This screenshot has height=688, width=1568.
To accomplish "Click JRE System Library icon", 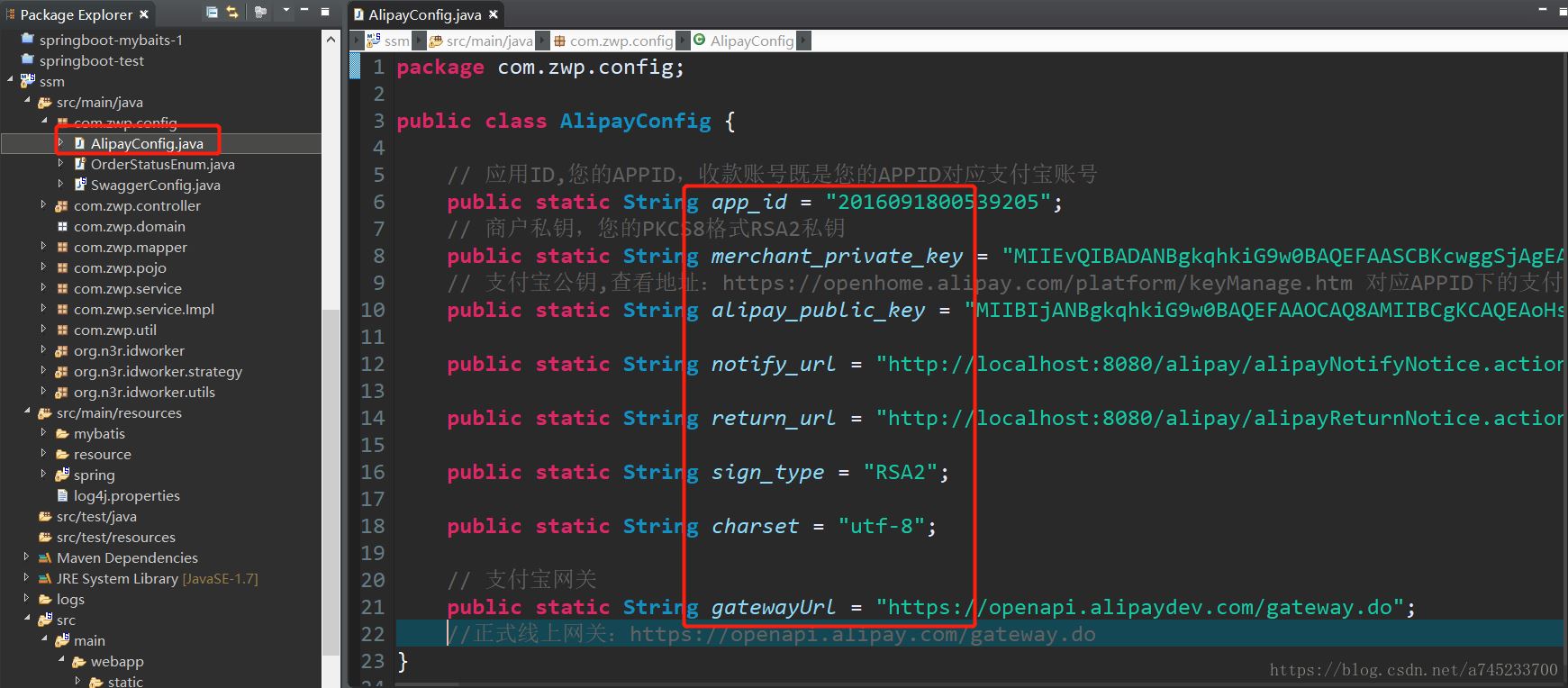I will pos(45,578).
